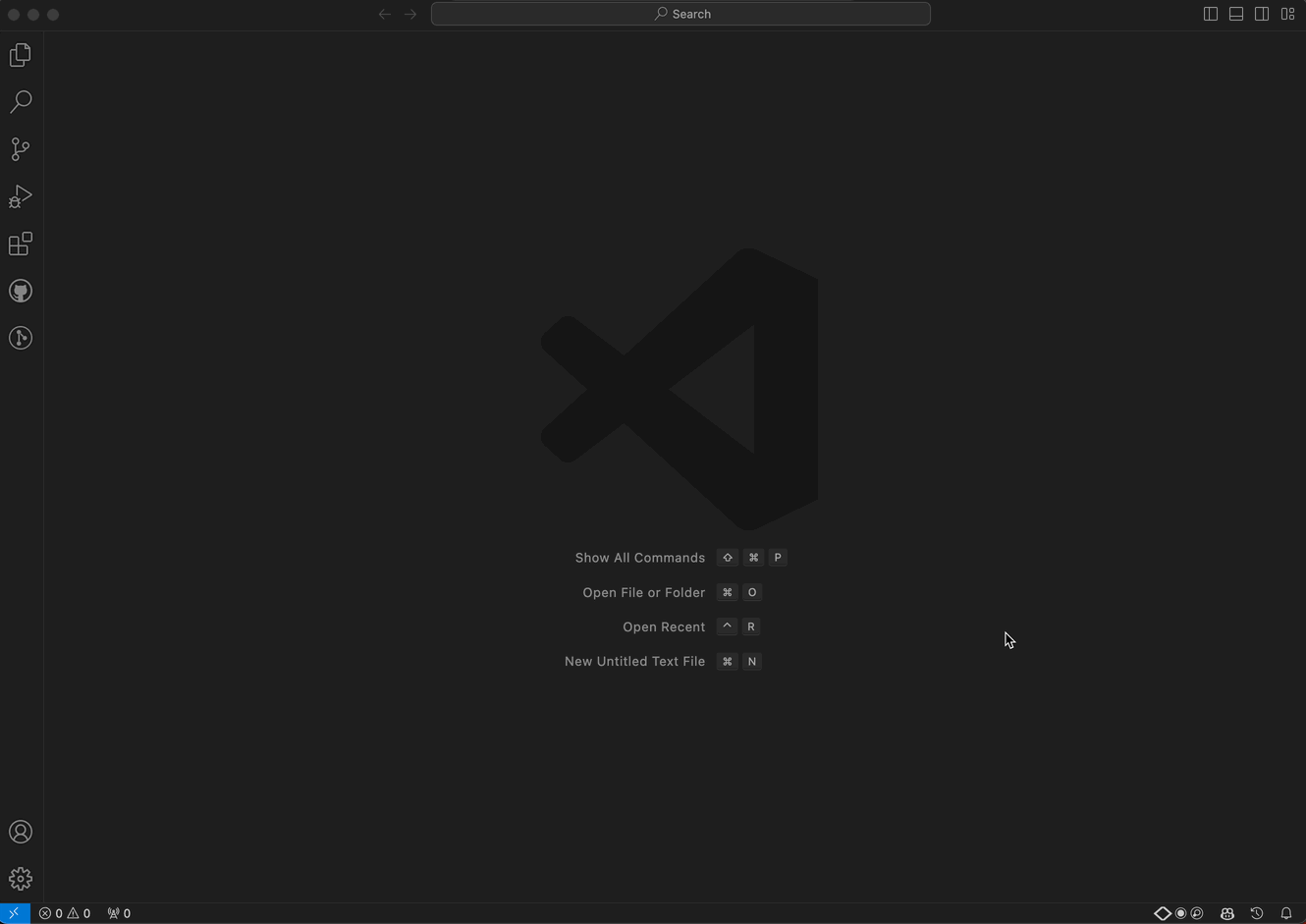Viewport: 1306px width, 924px height.
Task: Open the forwarded ports indicator
Action: (119, 913)
